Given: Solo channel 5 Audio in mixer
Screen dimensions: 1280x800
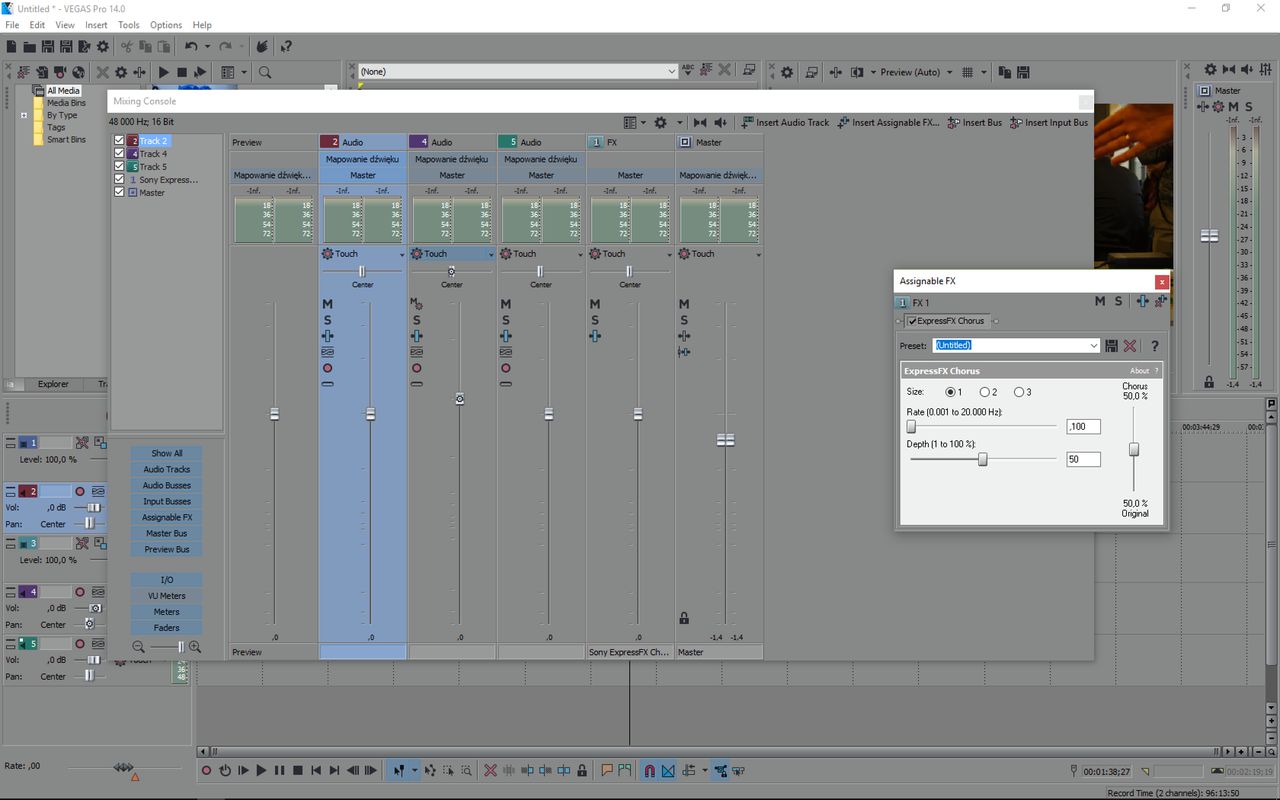Looking at the screenshot, I should [505, 320].
